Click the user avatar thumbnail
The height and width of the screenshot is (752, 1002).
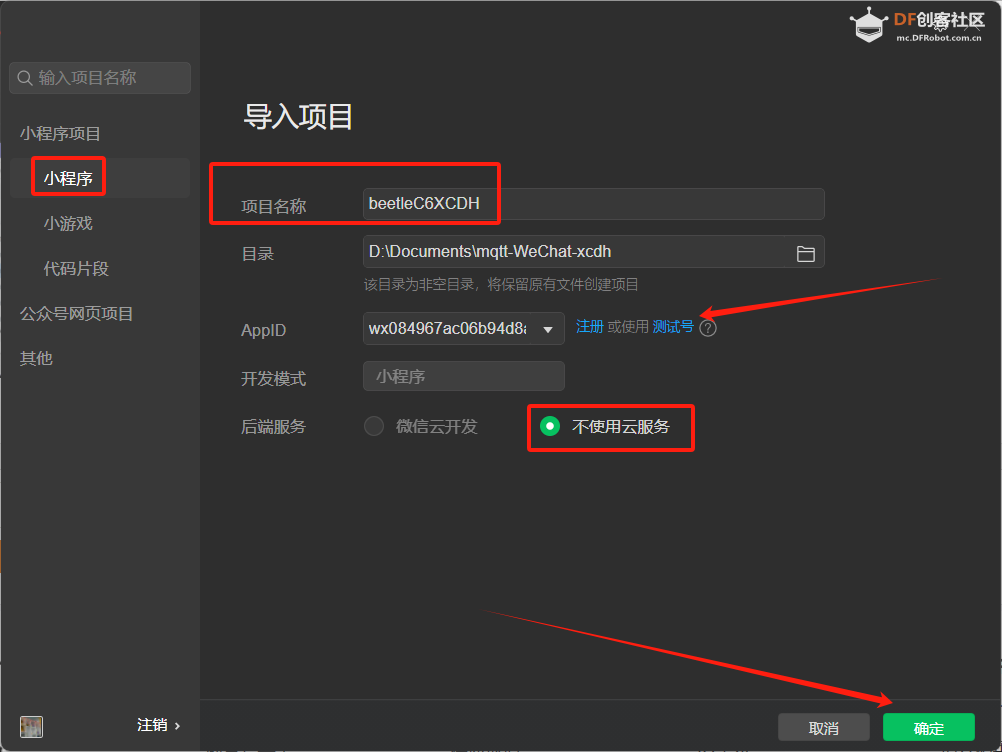pos(31,726)
